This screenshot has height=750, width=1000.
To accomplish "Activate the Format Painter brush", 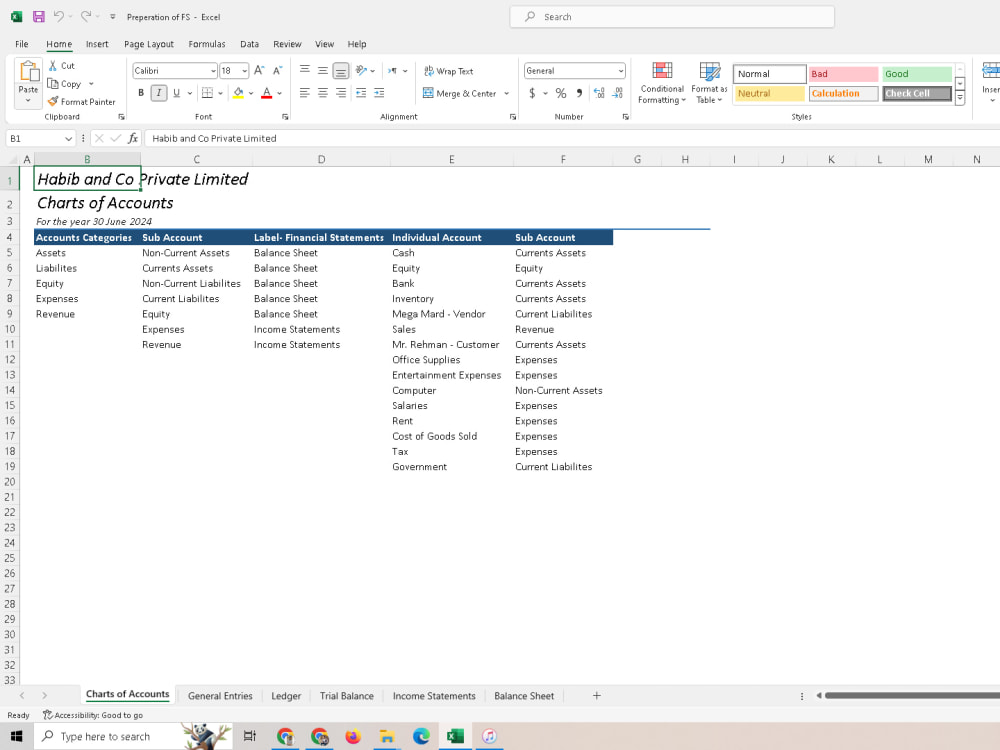I will 53,101.
